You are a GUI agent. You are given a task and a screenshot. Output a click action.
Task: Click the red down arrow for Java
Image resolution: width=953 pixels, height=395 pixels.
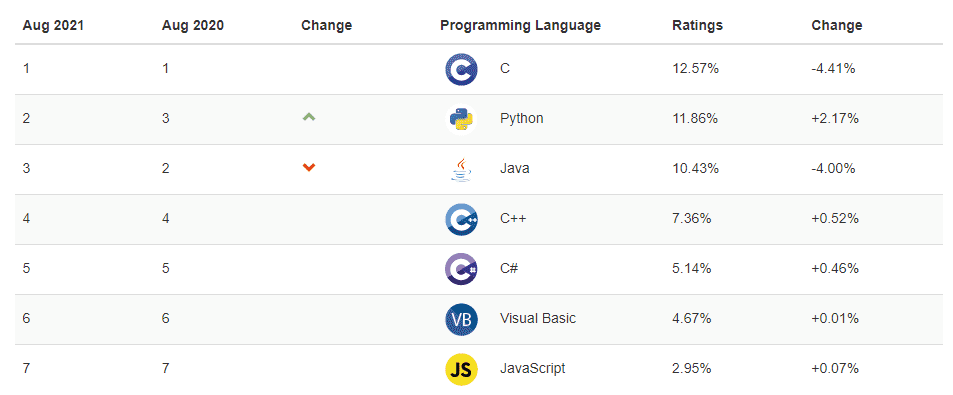tap(309, 168)
